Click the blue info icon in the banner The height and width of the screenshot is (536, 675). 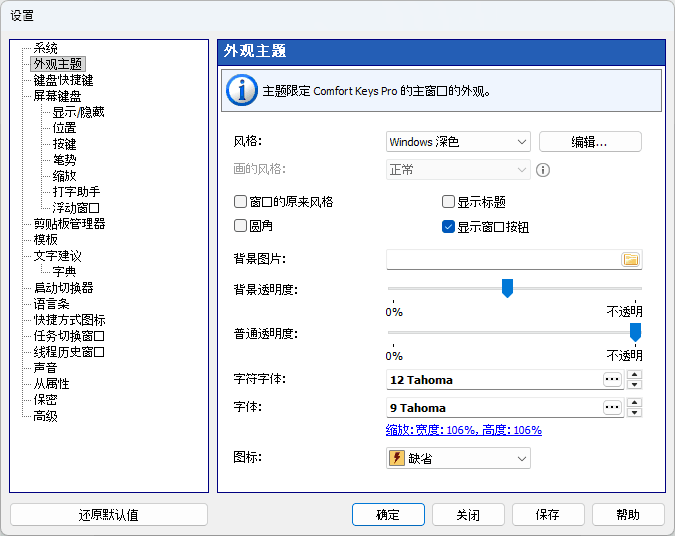(242, 90)
